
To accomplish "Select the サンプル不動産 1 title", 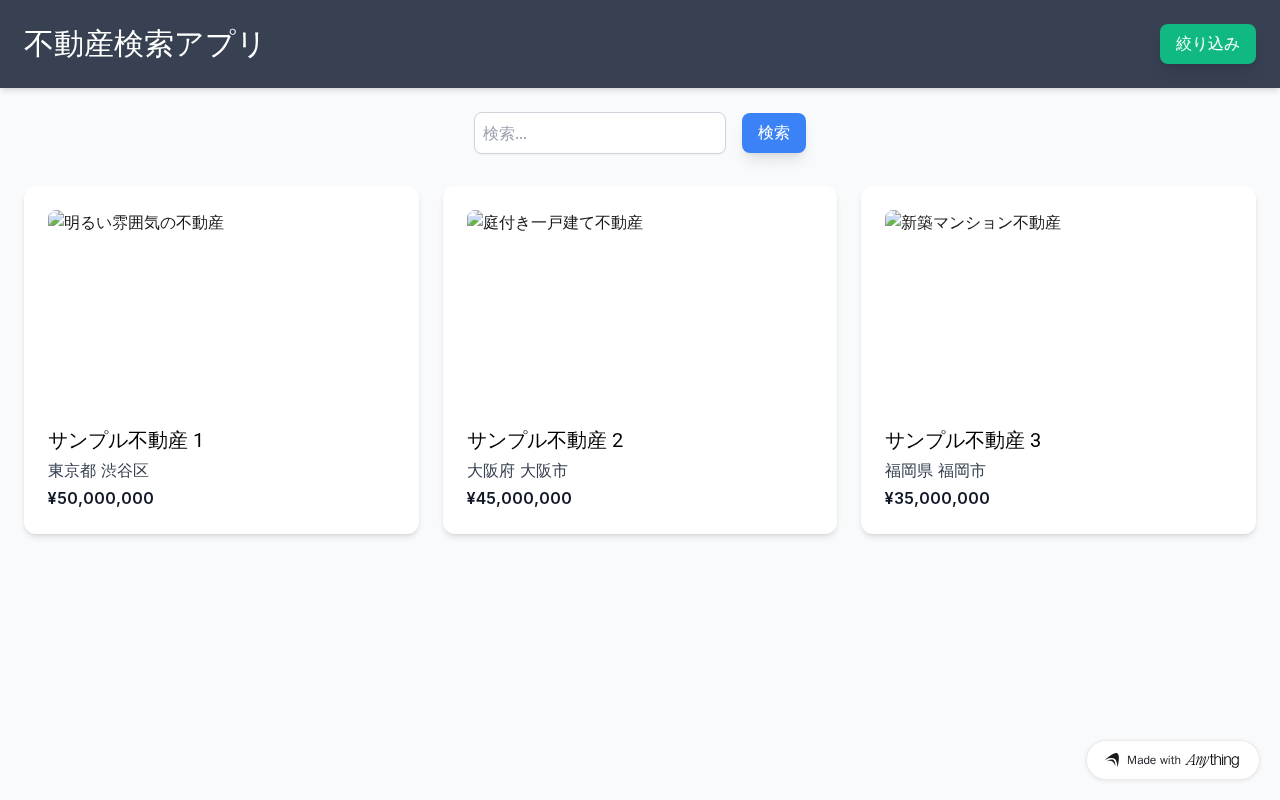I will [126, 440].
